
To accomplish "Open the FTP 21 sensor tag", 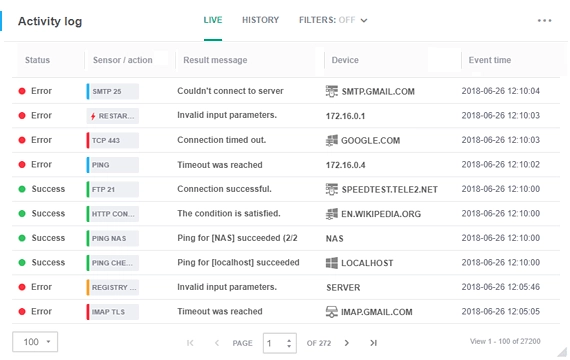I will click(113, 189).
